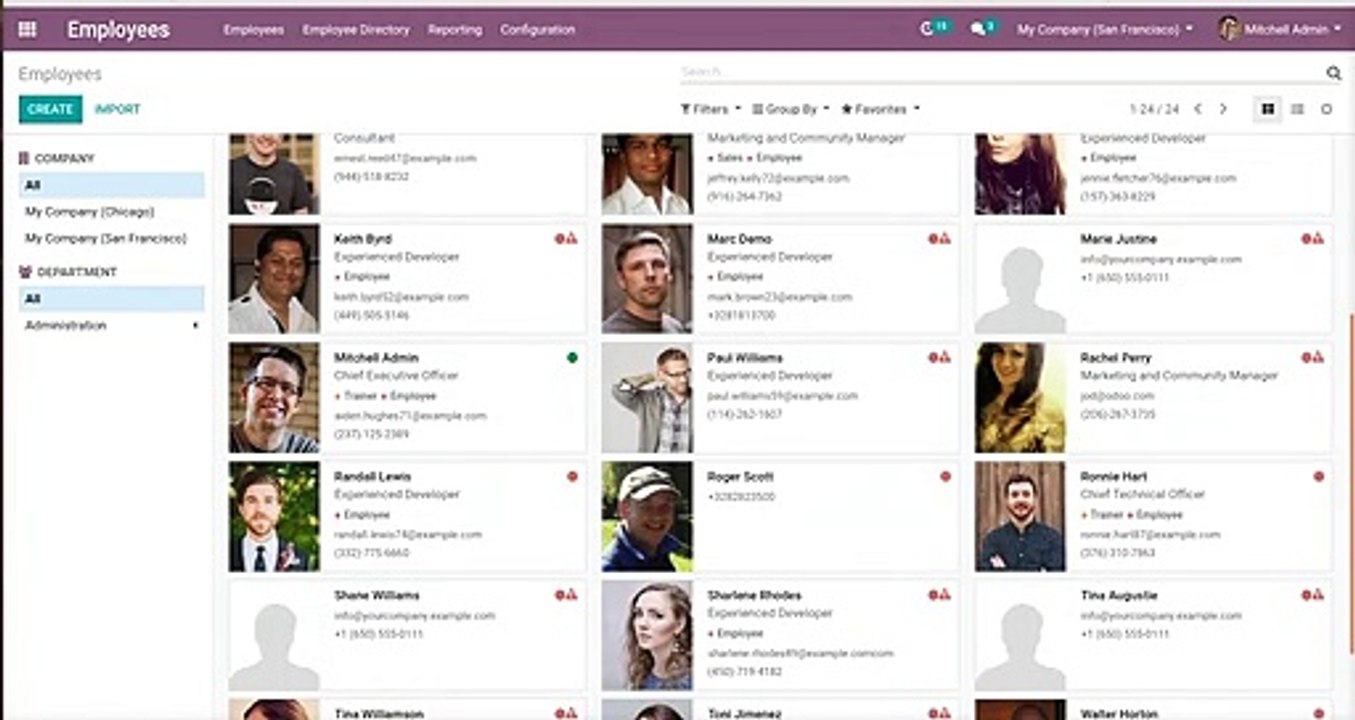Viewport: 1355px width, 720px height.
Task: Open the activities clock icon
Action: (x=927, y=30)
